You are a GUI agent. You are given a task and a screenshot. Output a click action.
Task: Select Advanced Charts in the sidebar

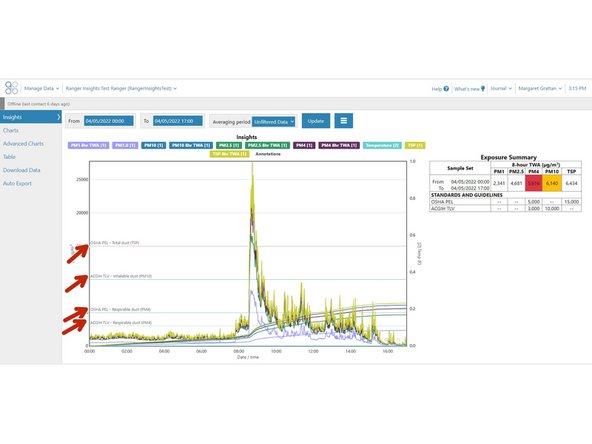coord(23,143)
